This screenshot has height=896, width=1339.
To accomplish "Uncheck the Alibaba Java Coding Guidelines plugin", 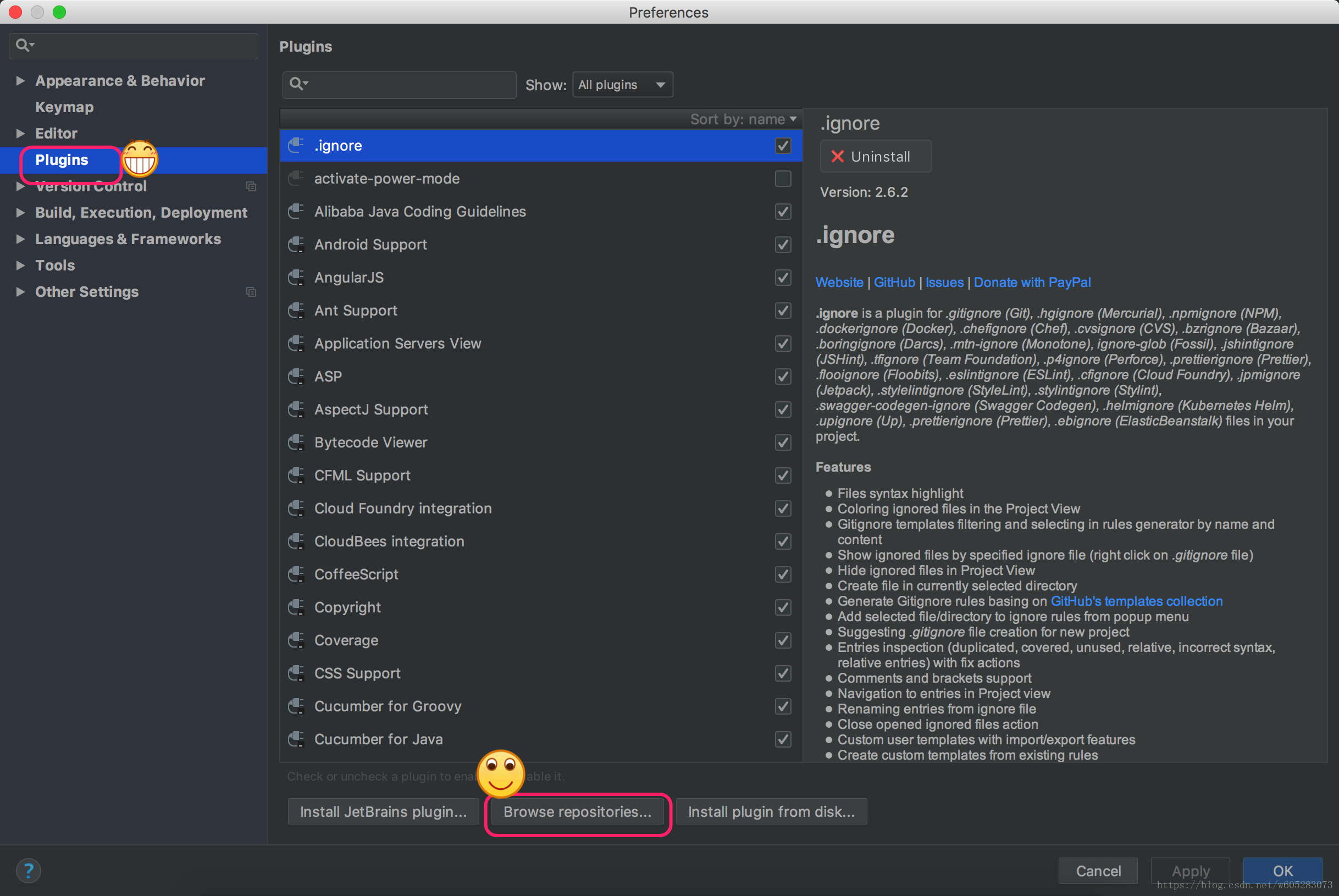I will [x=783, y=212].
